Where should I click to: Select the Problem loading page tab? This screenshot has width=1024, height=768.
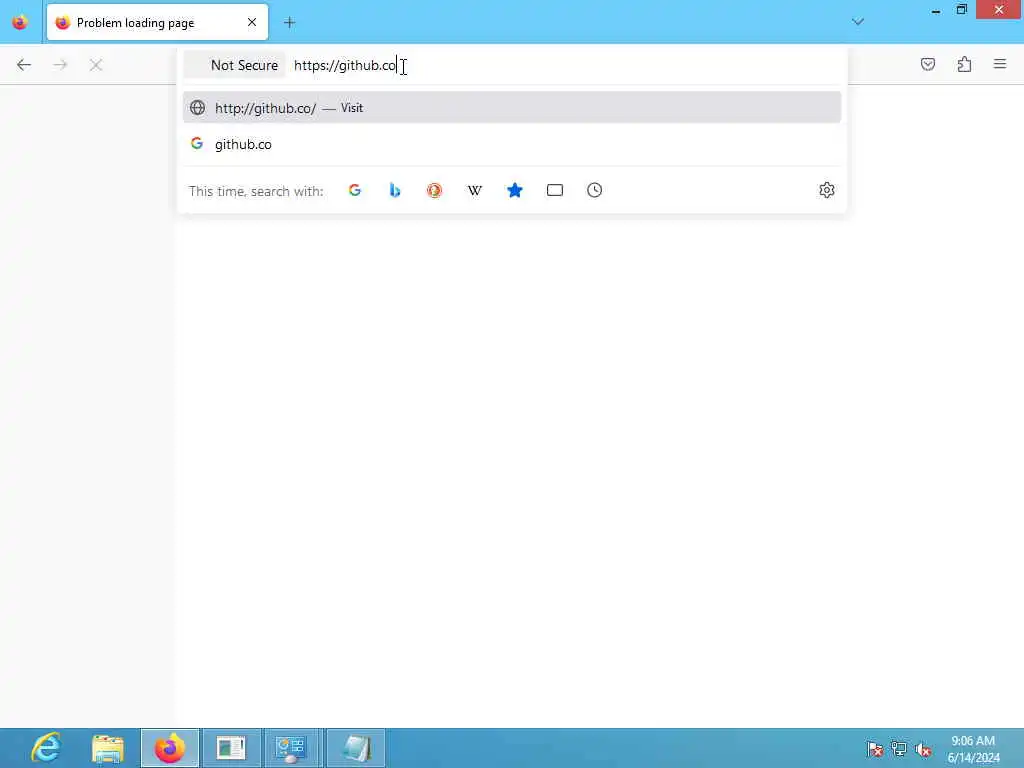(157, 22)
